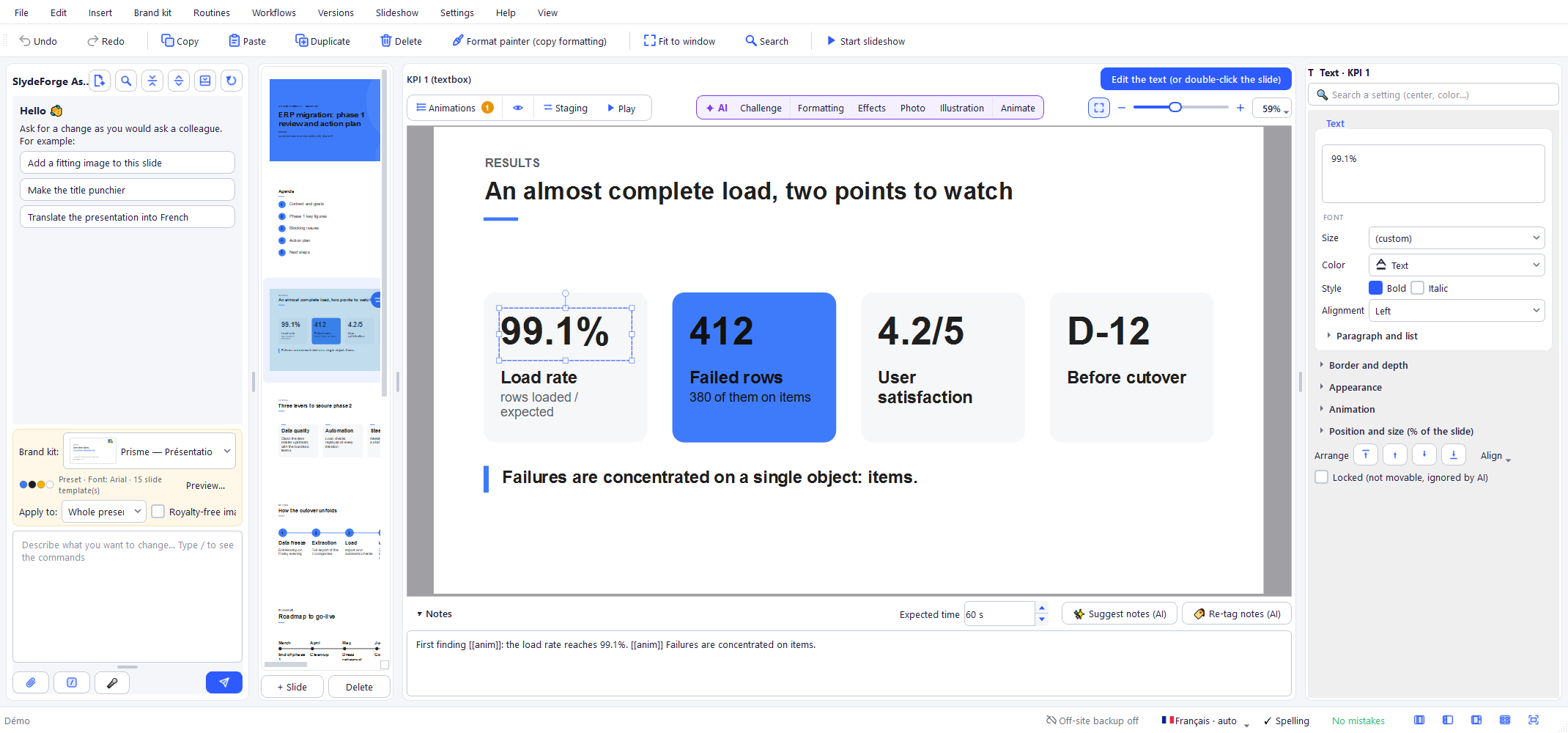Open the Alignment dropdown
Screen dimensions: 1568x733
click(x=1457, y=311)
